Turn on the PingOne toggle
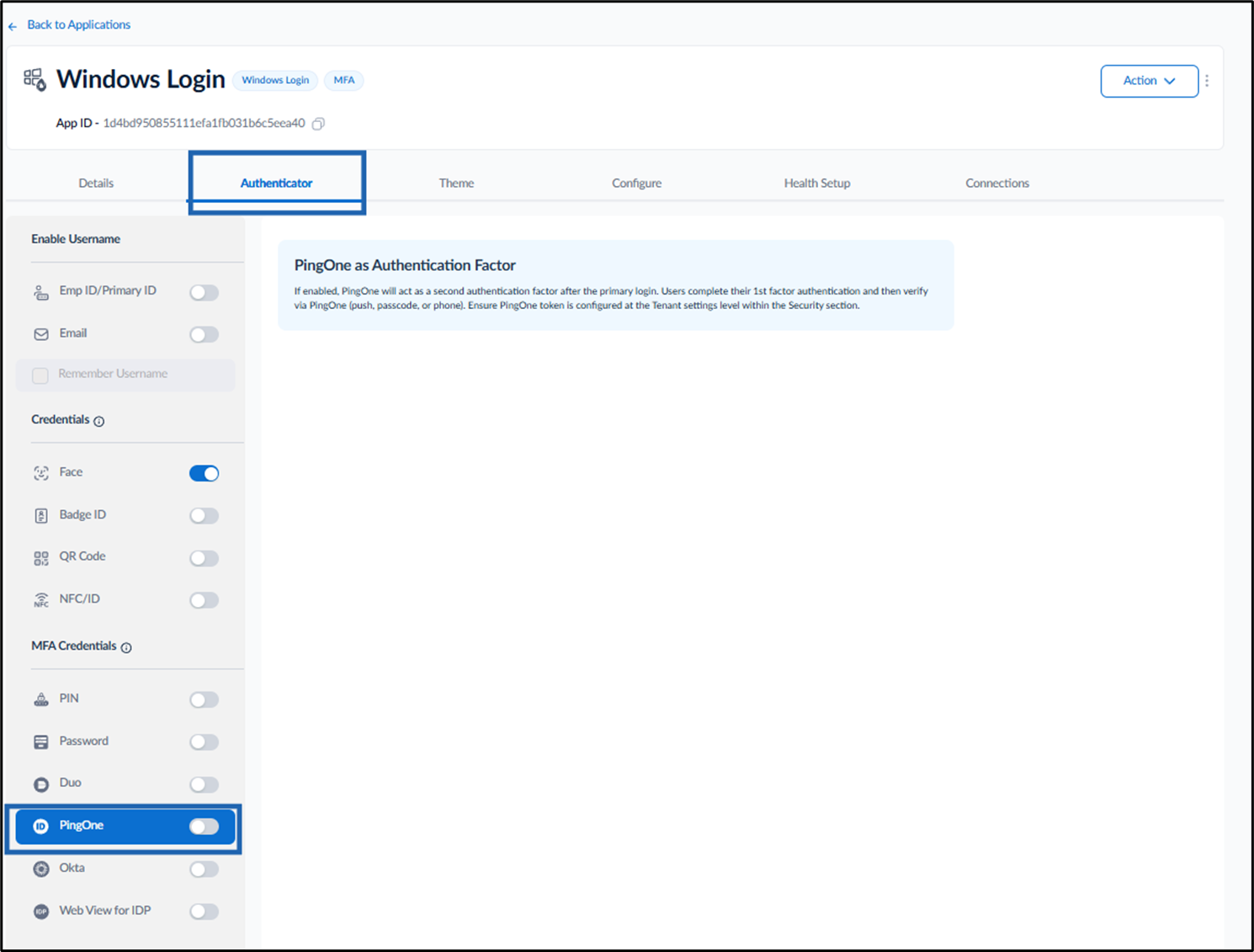The width and height of the screenshot is (1254, 952). point(204,827)
